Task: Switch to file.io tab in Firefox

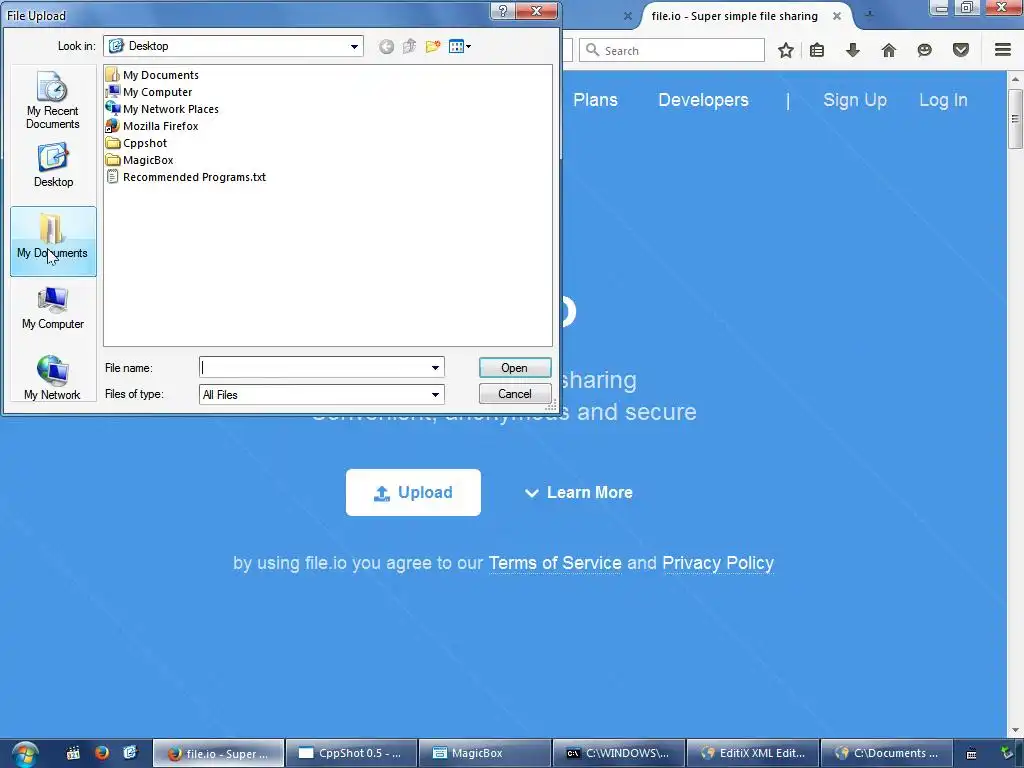Action: click(x=735, y=16)
